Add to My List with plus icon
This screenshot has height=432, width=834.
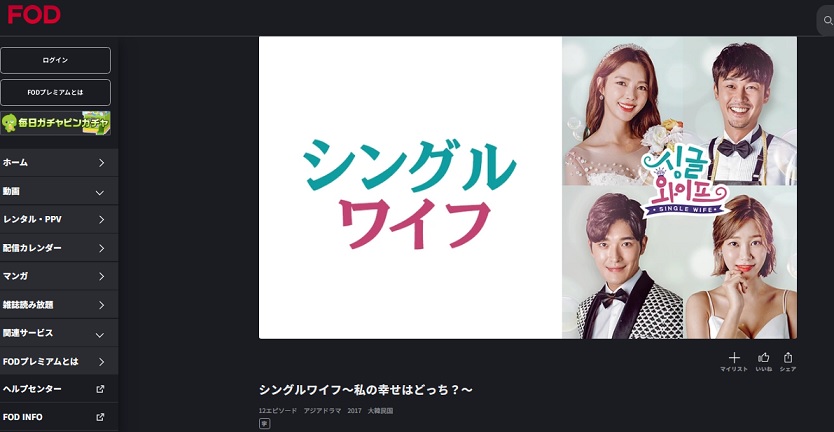click(x=734, y=358)
